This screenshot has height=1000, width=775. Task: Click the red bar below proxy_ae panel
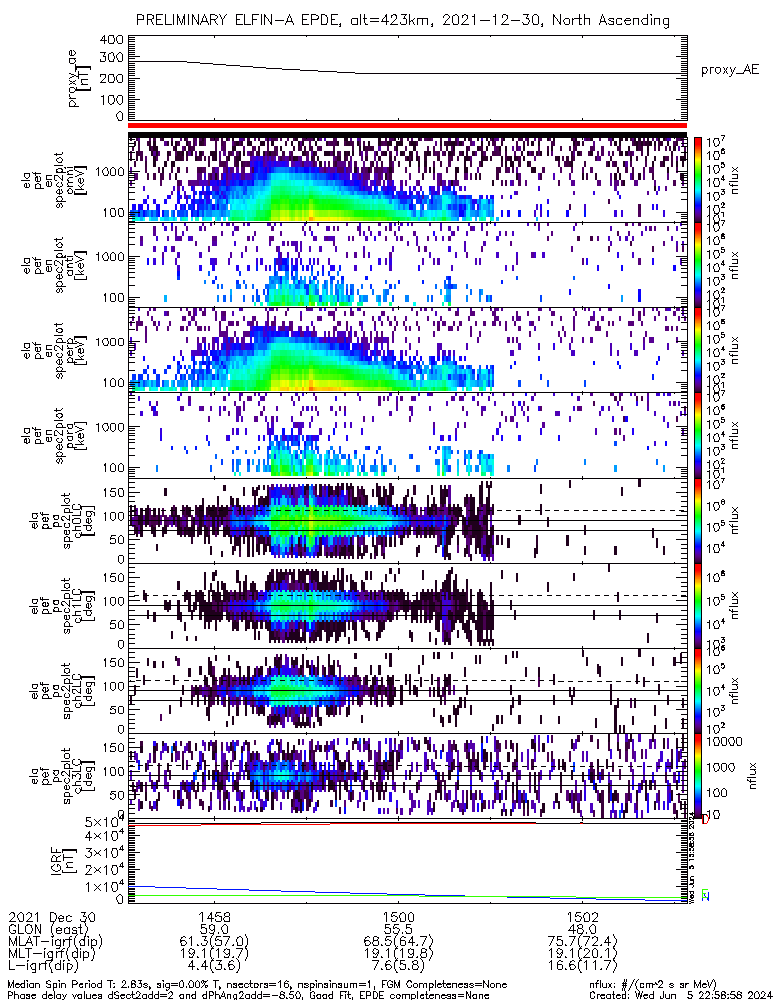[408, 126]
